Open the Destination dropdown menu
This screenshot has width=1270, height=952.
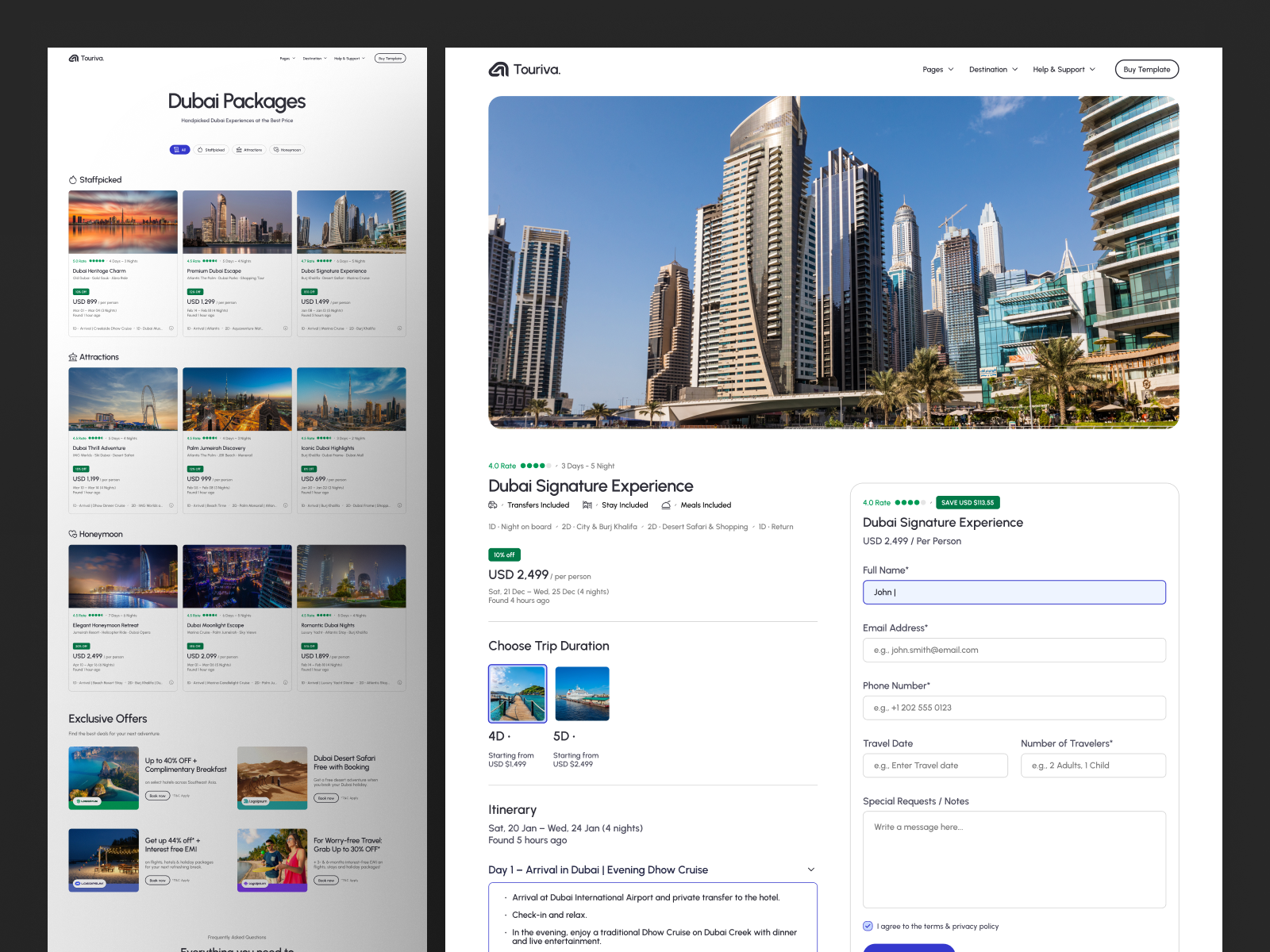click(992, 69)
